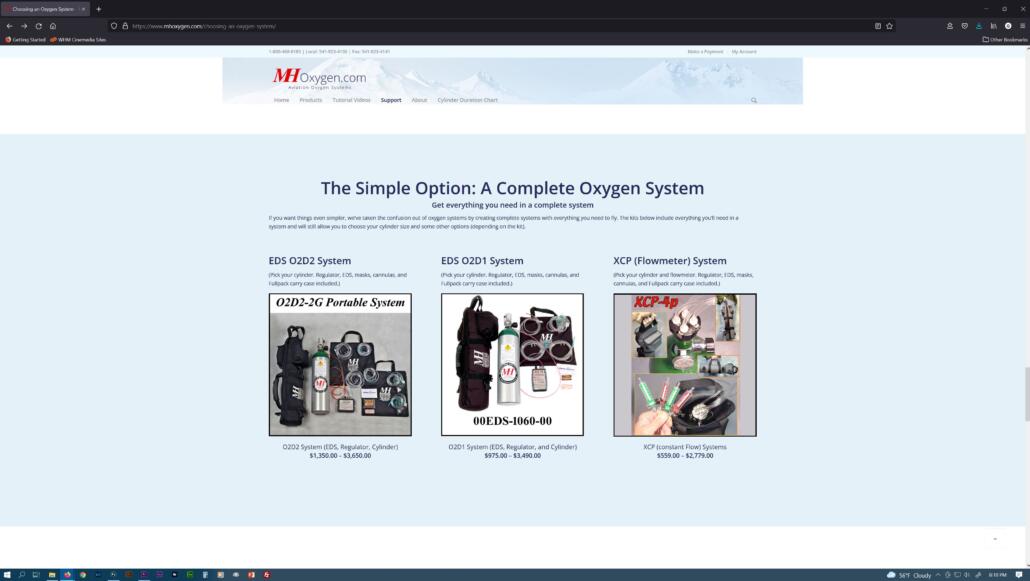Open the downloads icon in toolbar
Viewport: 1030px width, 581px height.
(979, 26)
